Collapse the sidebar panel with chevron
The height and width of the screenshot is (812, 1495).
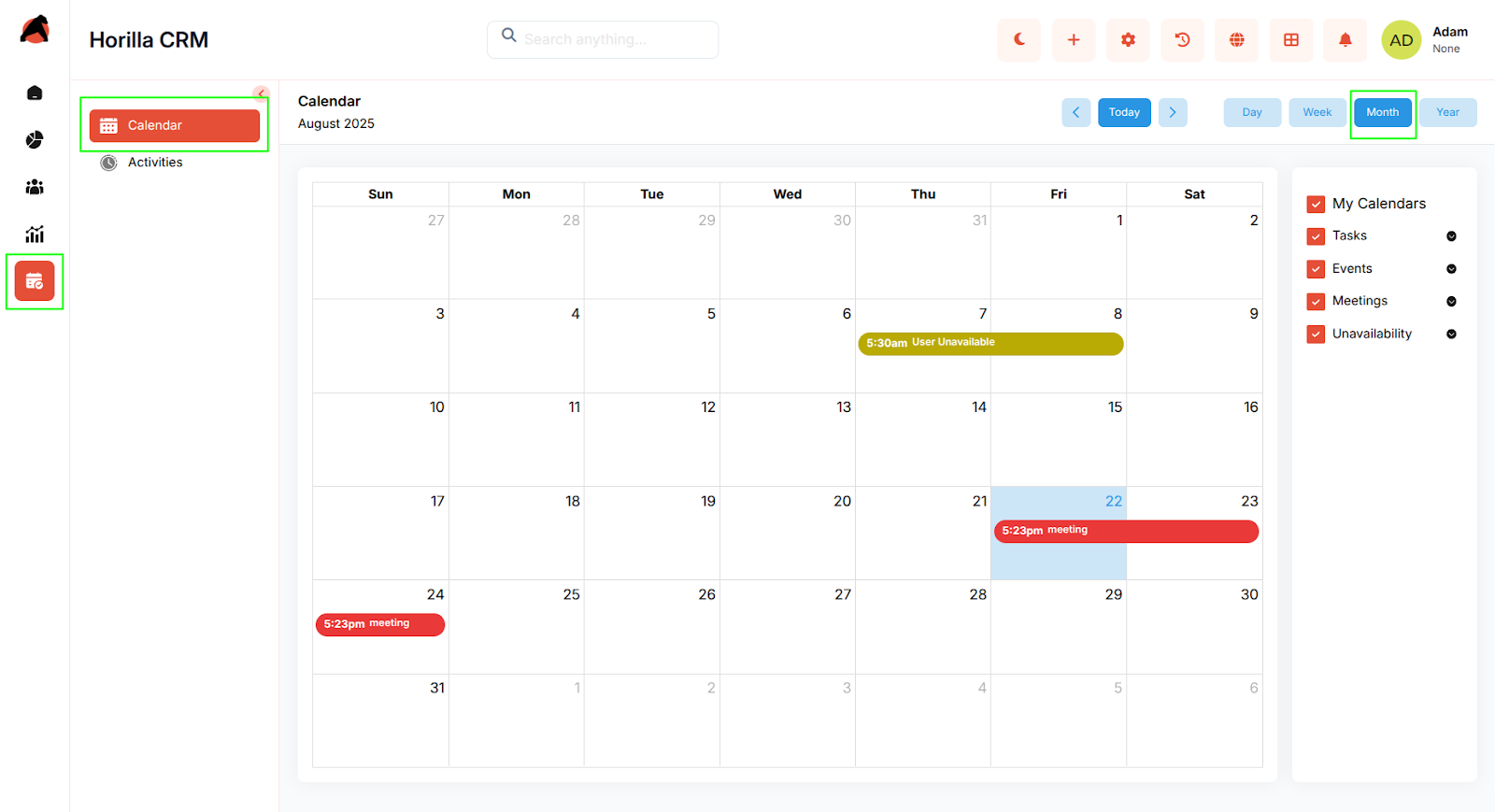(261, 93)
